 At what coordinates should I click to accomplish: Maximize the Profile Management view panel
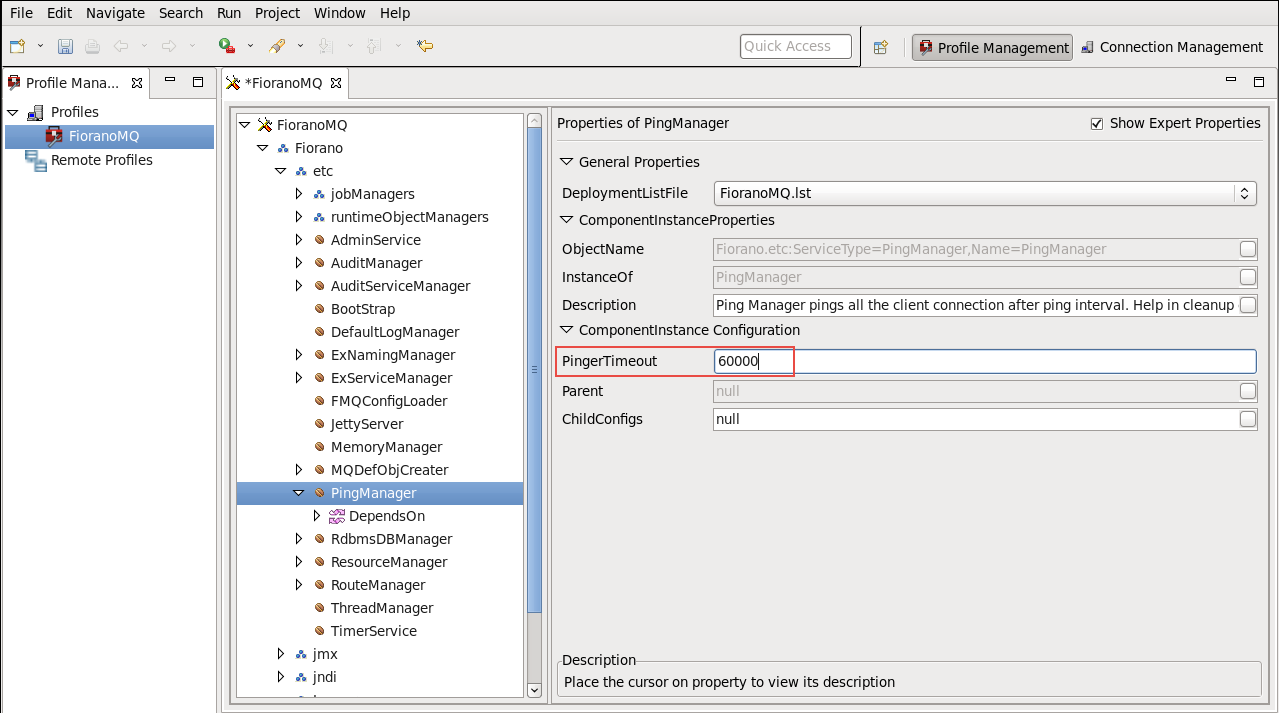click(198, 82)
